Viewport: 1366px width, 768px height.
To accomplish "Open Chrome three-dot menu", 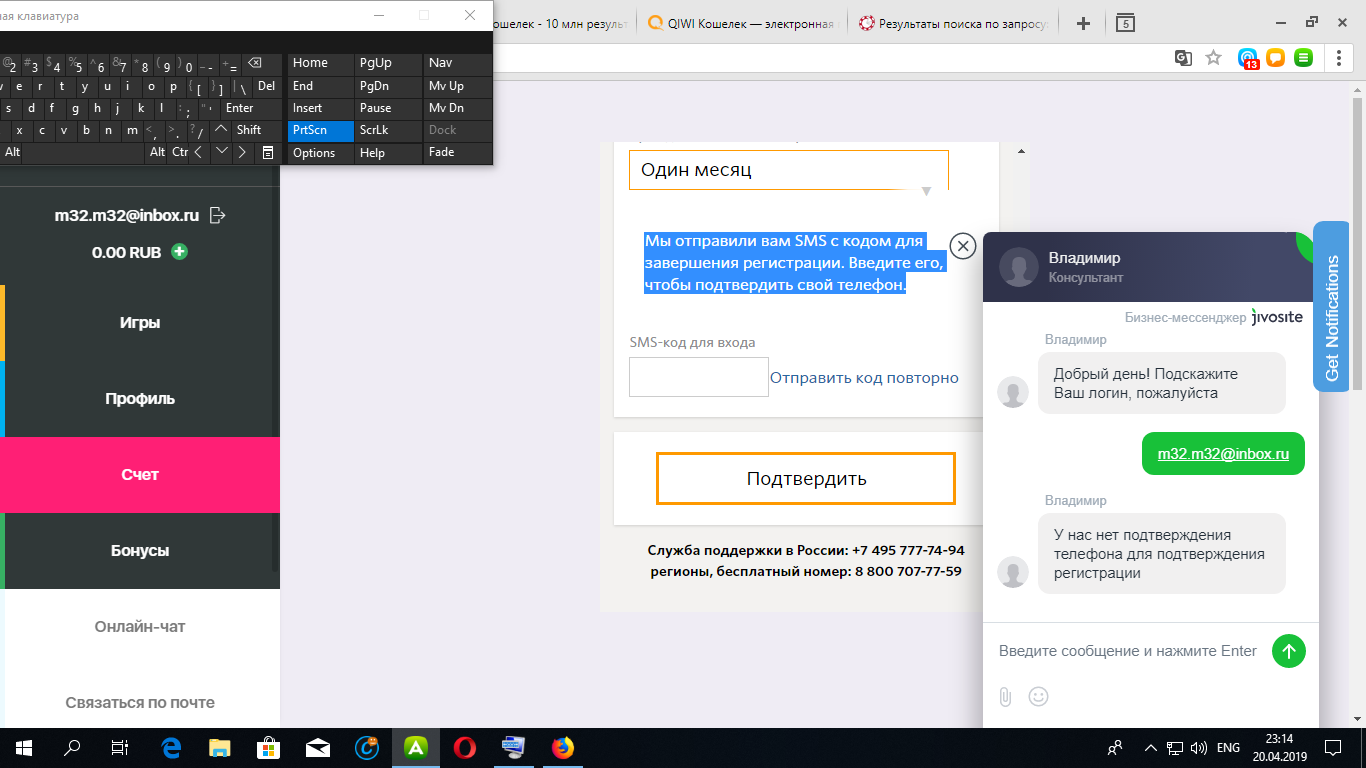I will tap(1339, 58).
